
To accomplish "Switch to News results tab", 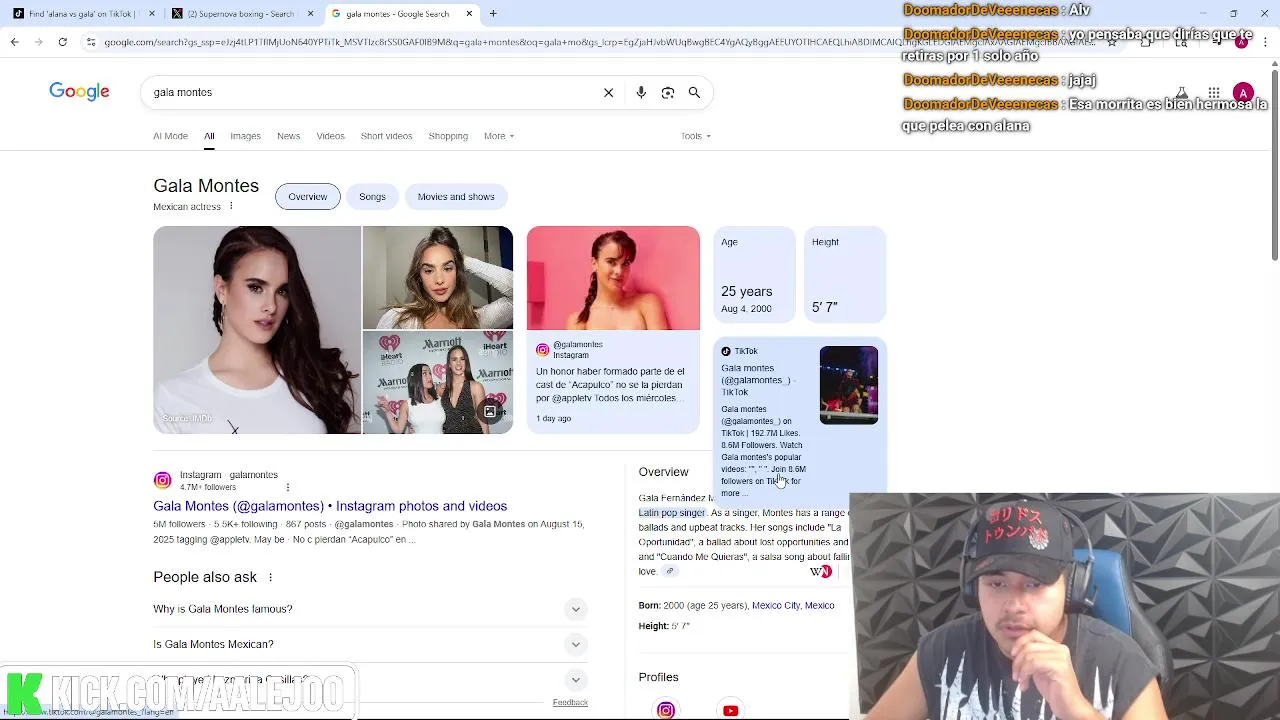I will tap(288, 136).
